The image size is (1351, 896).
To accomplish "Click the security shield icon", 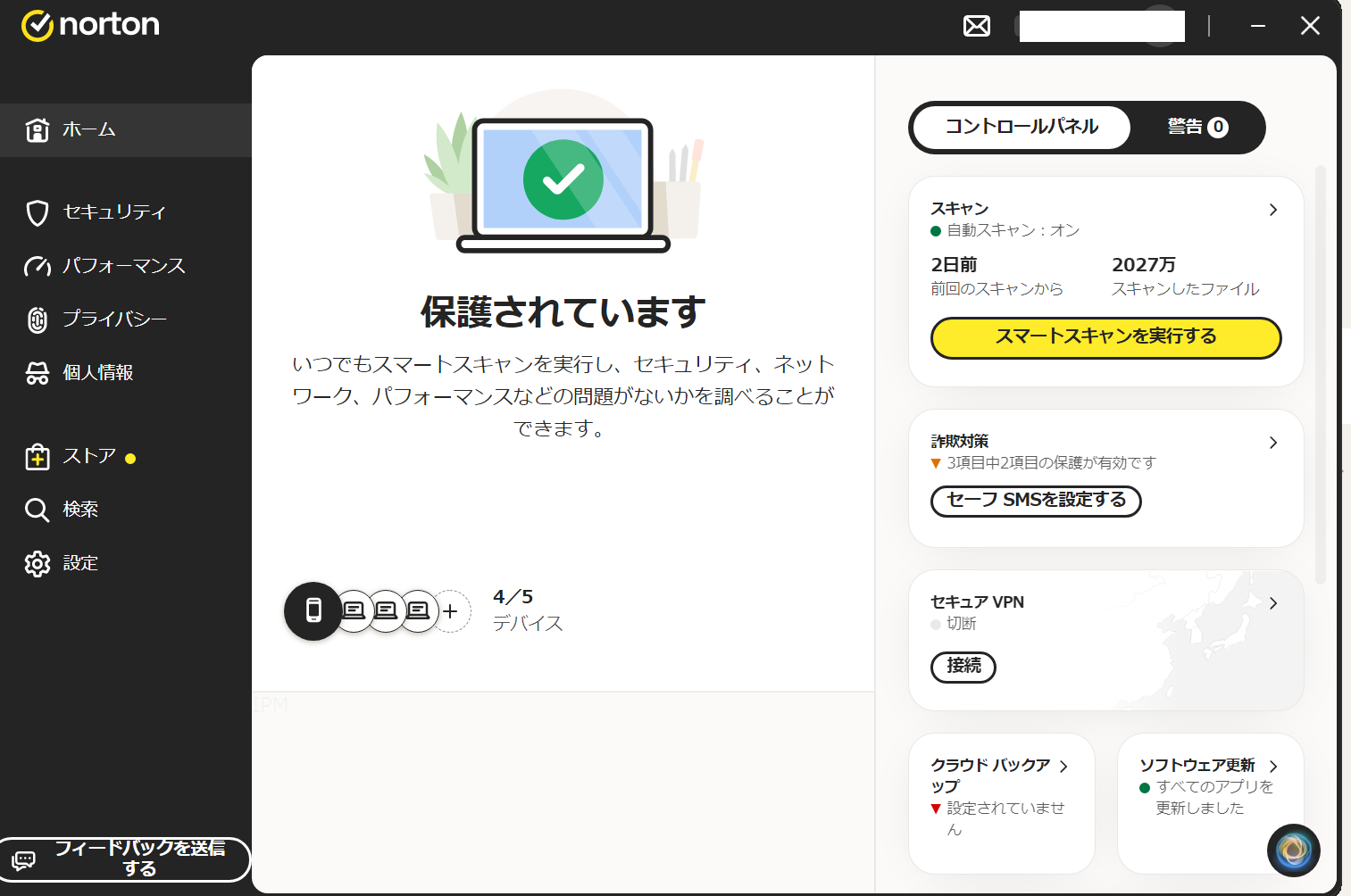I will tap(38, 212).
